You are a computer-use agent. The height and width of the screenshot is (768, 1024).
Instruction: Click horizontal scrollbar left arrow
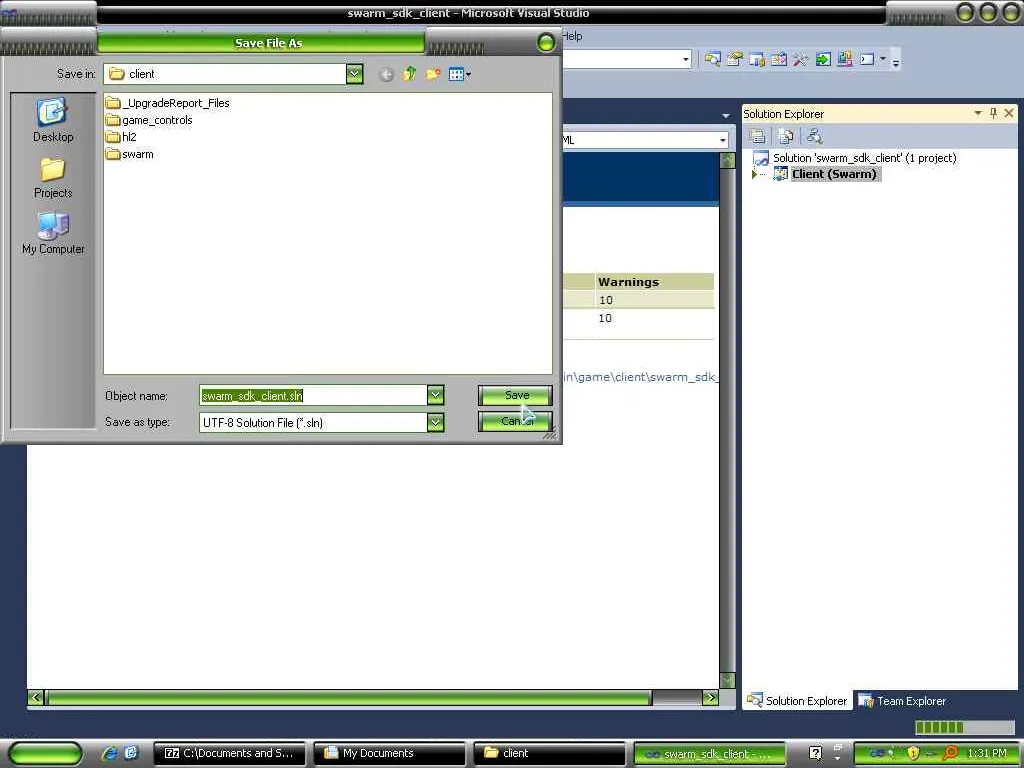(x=36, y=697)
